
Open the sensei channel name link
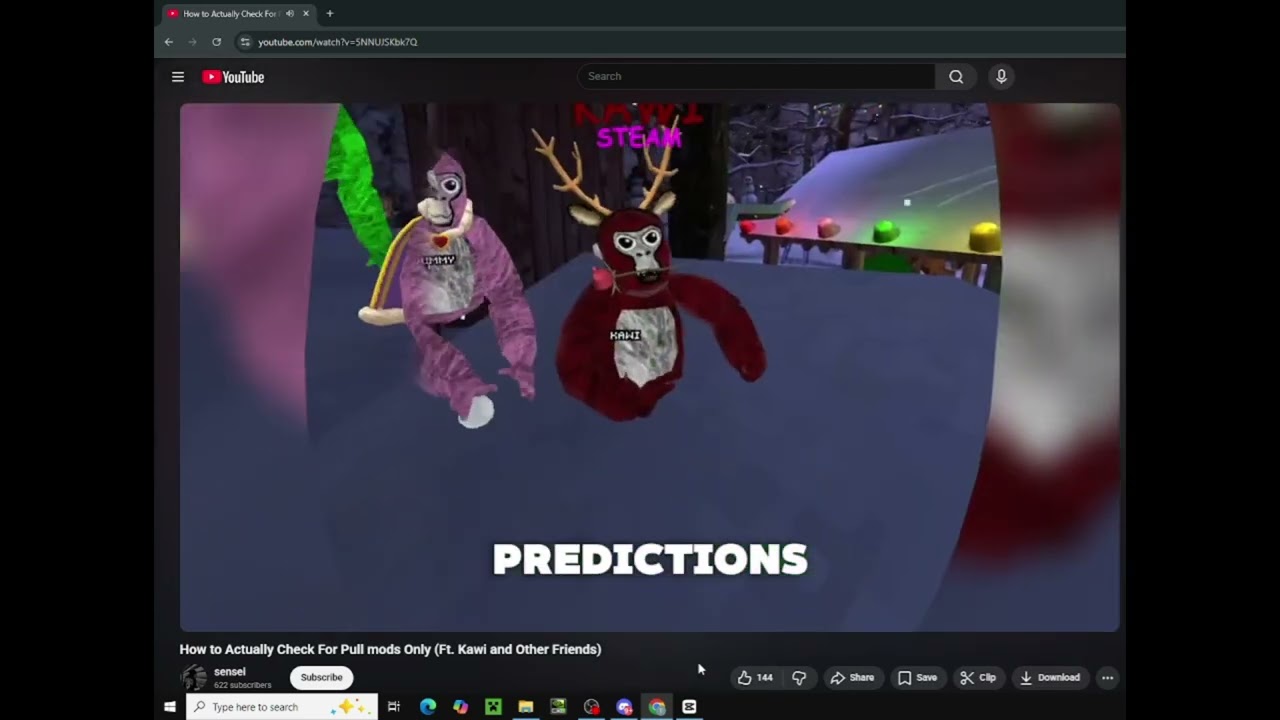(229, 672)
